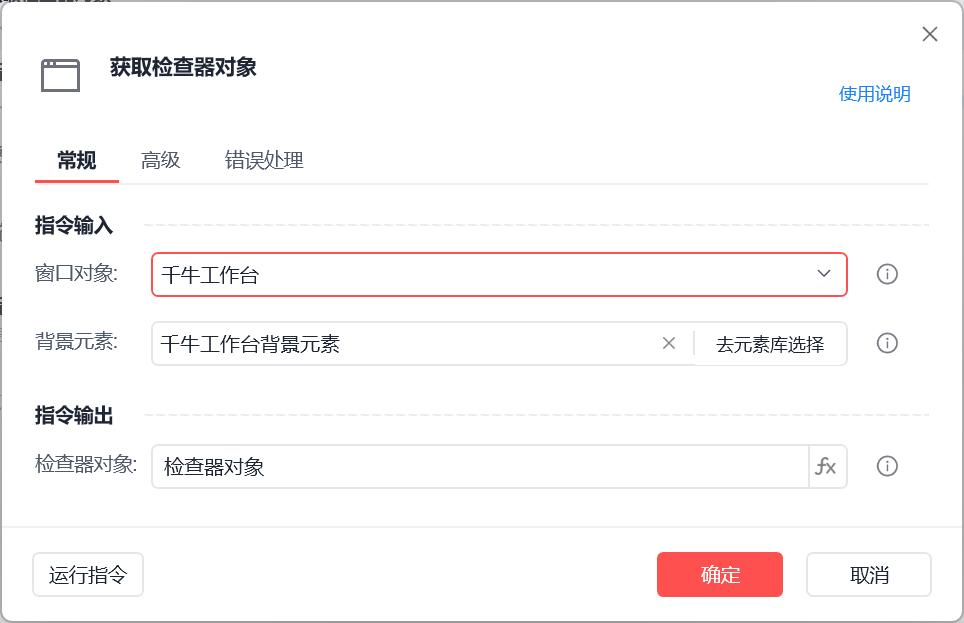Focus the 检查器对象 output variable field

coord(480,467)
